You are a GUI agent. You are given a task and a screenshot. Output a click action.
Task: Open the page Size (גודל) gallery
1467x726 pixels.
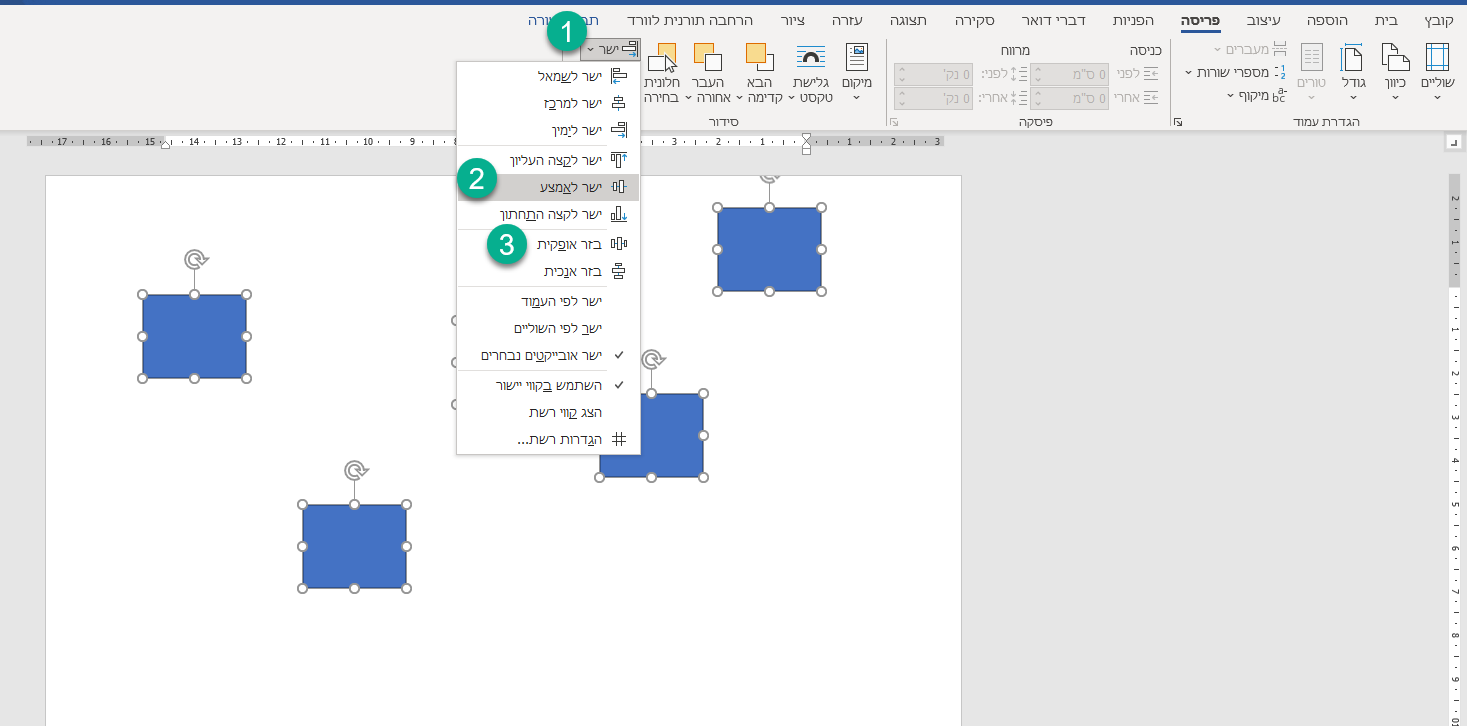1353,70
